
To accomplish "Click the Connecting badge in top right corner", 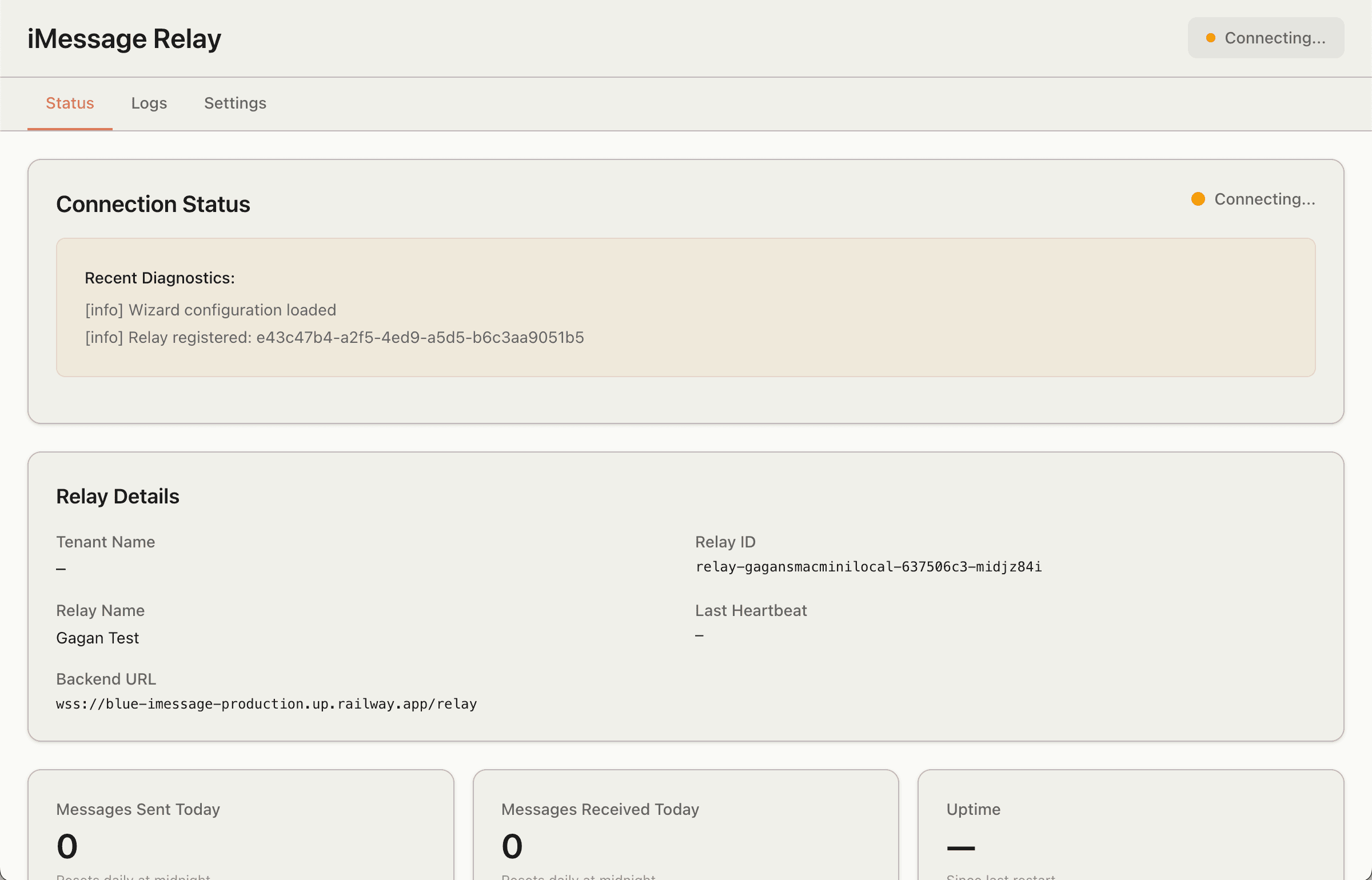I will (x=1266, y=38).
